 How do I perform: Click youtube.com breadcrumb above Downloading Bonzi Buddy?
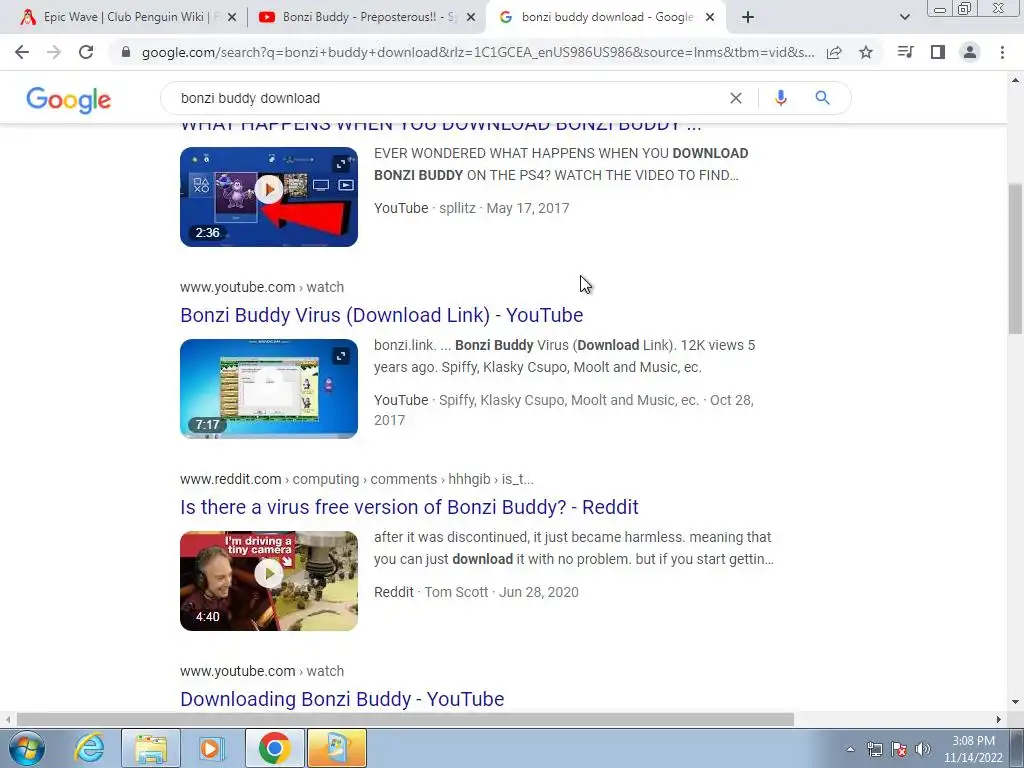[x=262, y=671]
